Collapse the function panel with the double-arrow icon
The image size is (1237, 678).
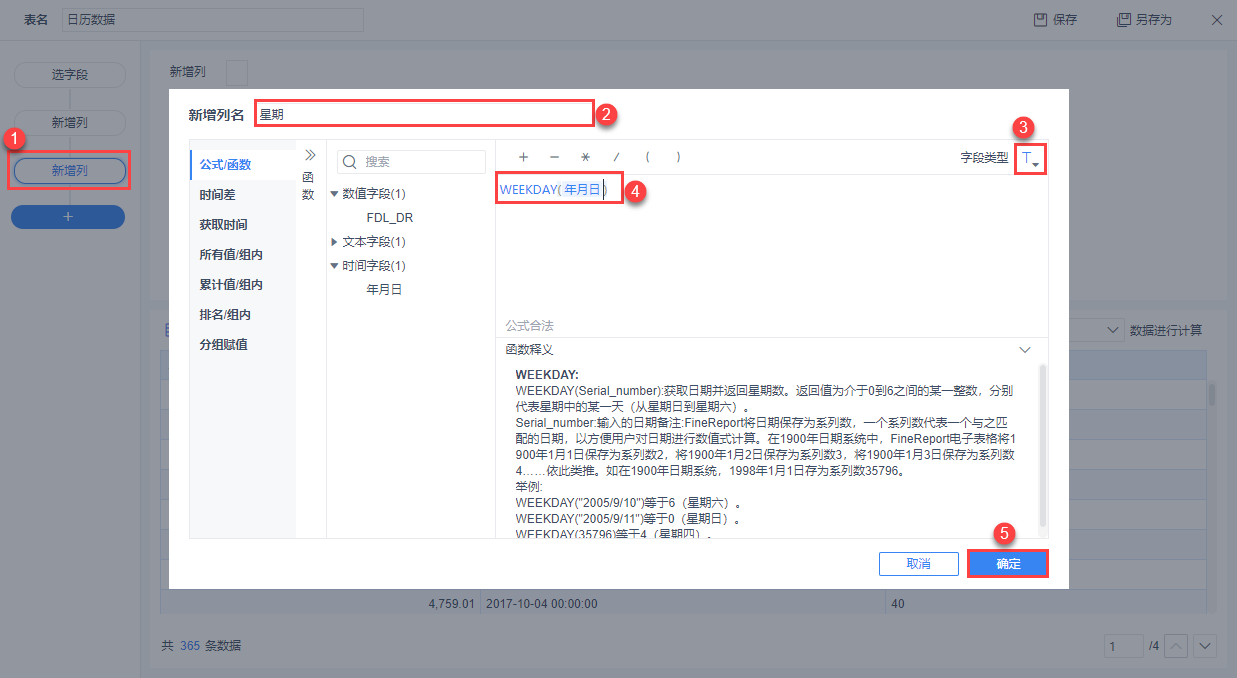pyautogui.click(x=309, y=155)
